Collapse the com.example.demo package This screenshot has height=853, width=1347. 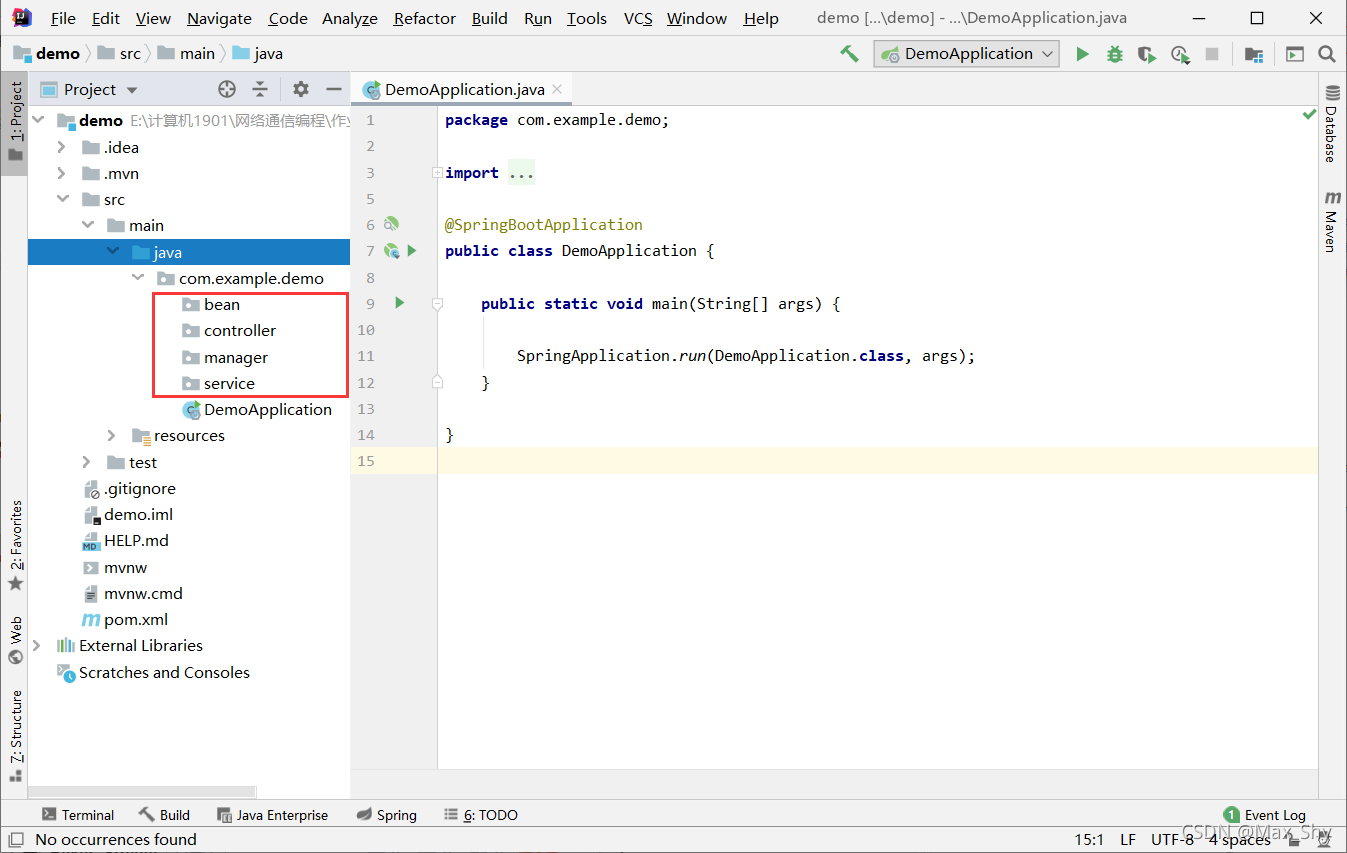pyautogui.click(x=137, y=278)
